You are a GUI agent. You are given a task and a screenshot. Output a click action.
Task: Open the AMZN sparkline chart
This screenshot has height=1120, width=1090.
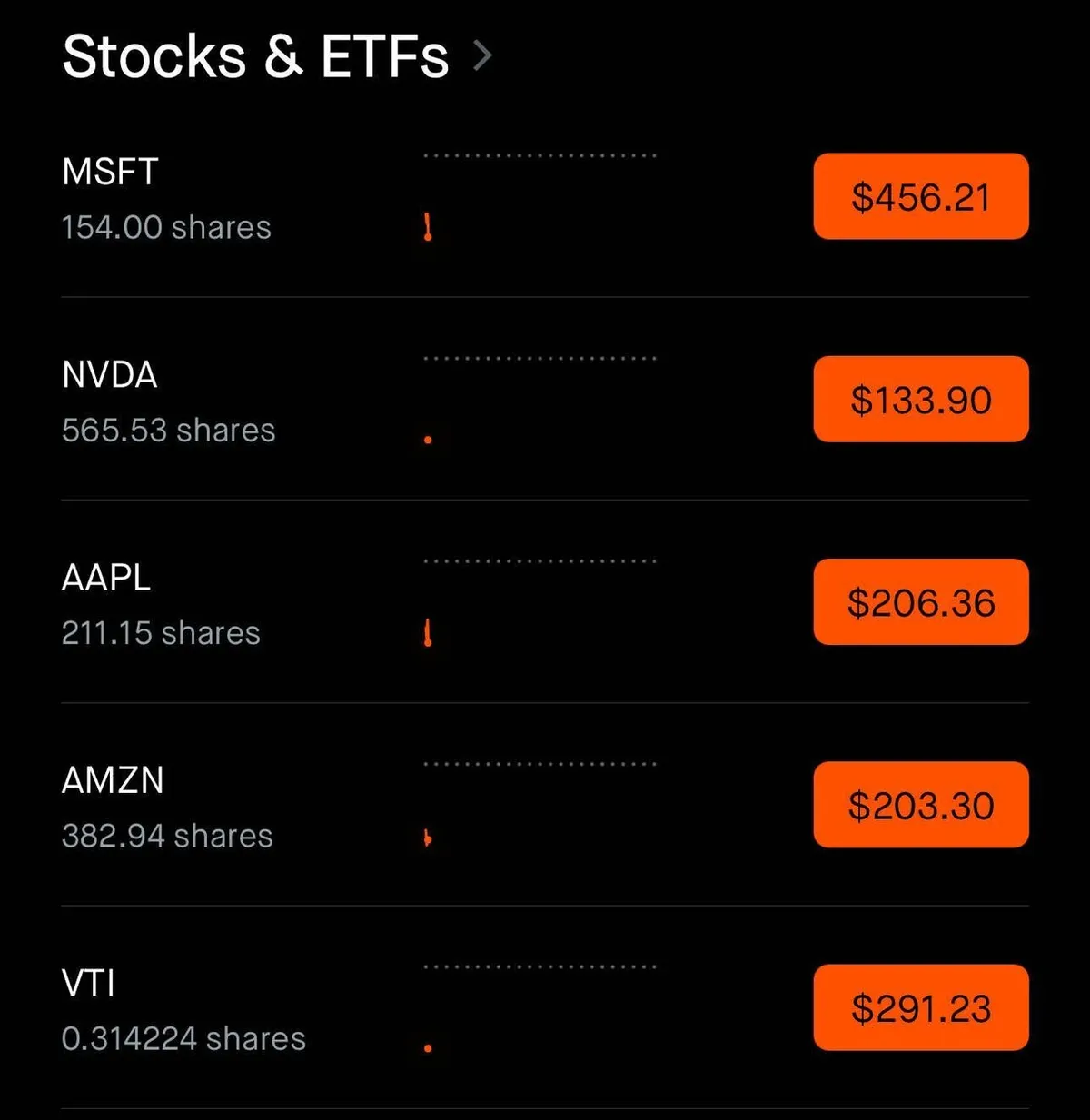[540, 805]
